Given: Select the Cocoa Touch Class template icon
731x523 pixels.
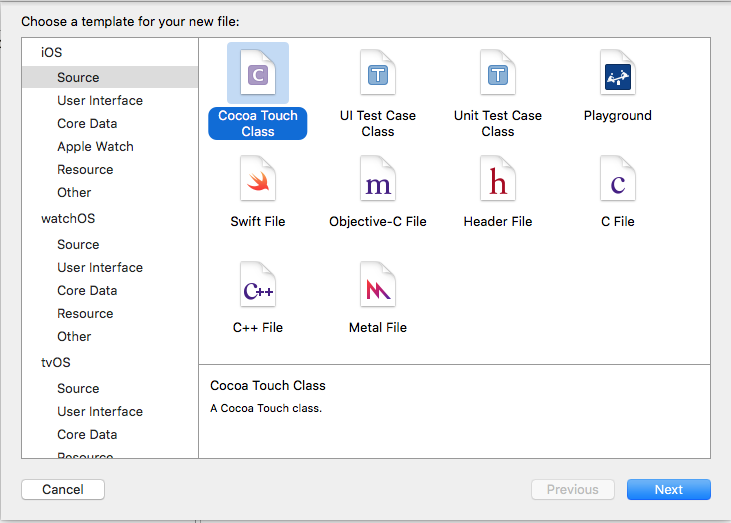Looking at the screenshot, I should click(x=258, y=74).
